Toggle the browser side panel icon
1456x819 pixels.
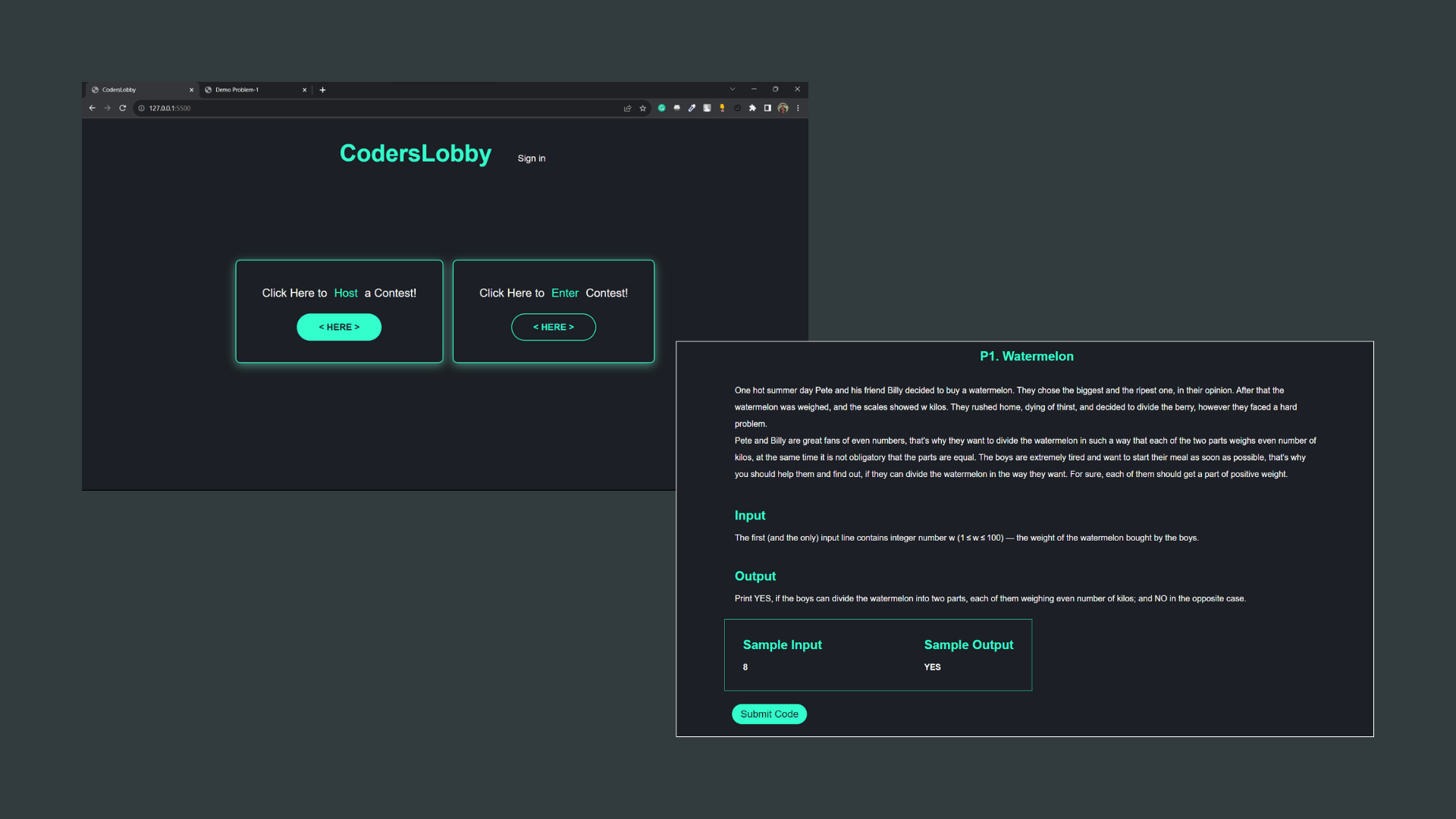(767, 108)
